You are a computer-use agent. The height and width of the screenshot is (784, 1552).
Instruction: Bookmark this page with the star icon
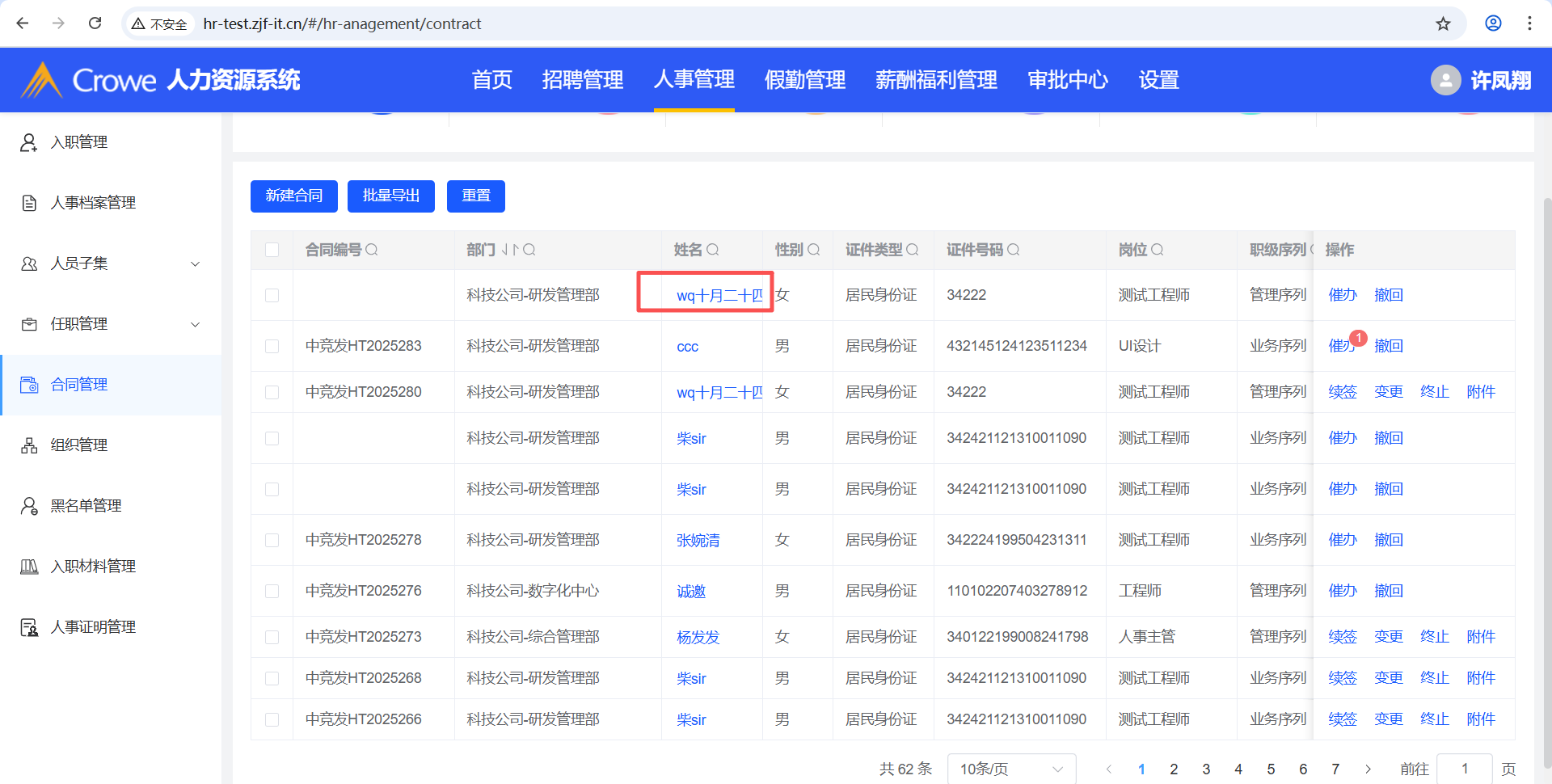pyautogui.click(x=1443, y=23)
